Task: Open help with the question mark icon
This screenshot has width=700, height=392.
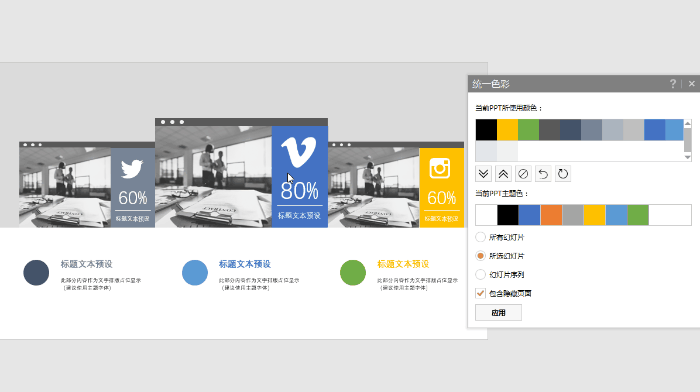Action: 673,83
